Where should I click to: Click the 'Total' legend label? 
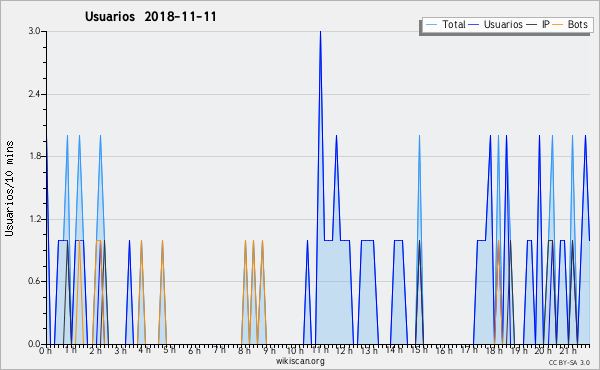[x=453, y=24]
